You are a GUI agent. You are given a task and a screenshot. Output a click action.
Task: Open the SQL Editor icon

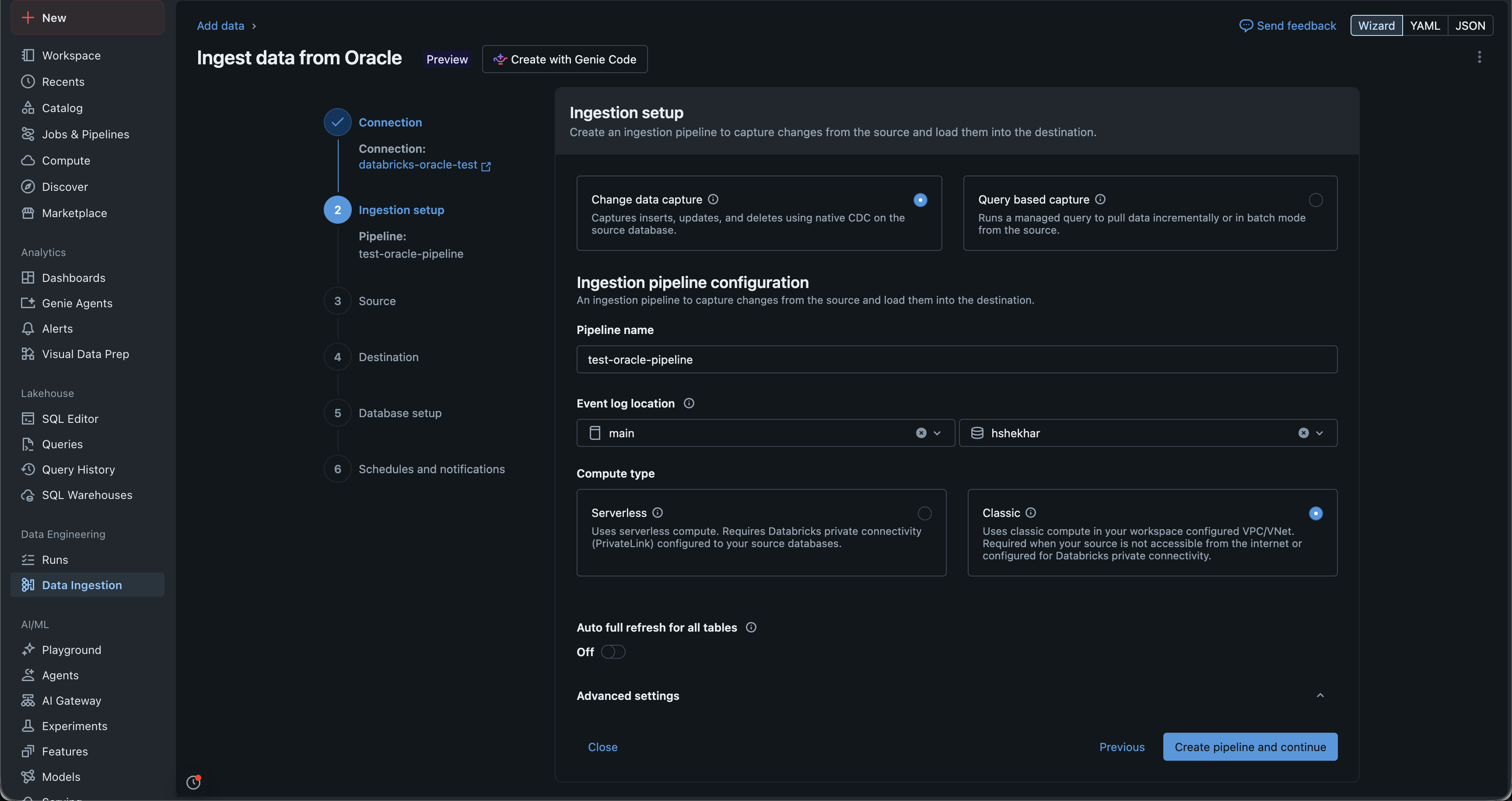click(x=28, y=418)
